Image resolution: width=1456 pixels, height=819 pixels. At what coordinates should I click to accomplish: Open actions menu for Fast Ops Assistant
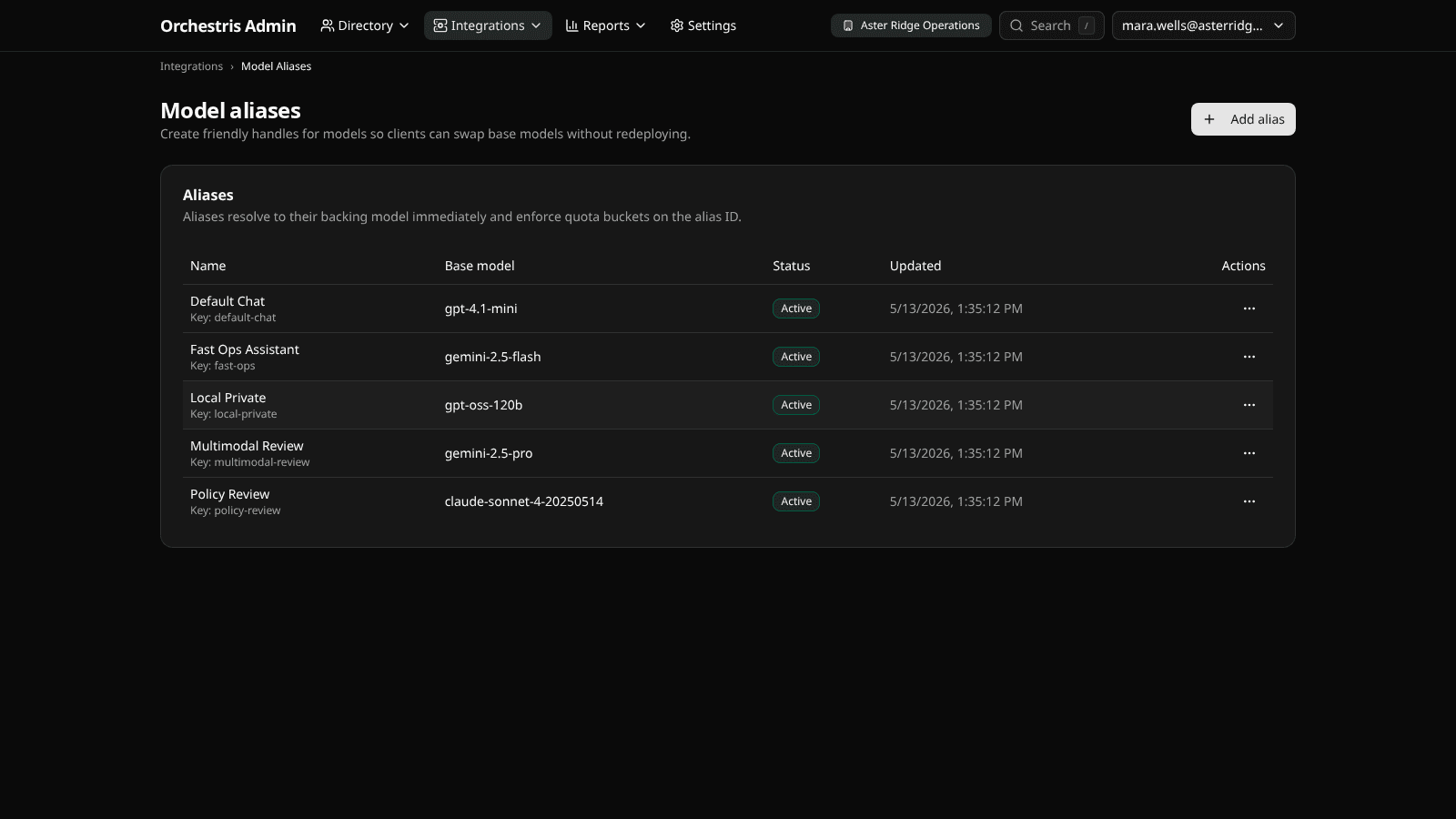click(x=1249, y=357)
